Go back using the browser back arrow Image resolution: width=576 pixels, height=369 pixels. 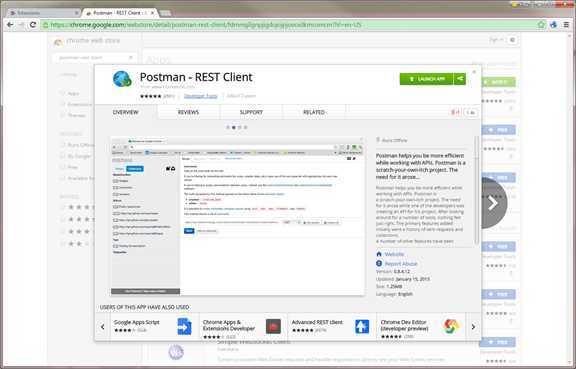point(10,25)
